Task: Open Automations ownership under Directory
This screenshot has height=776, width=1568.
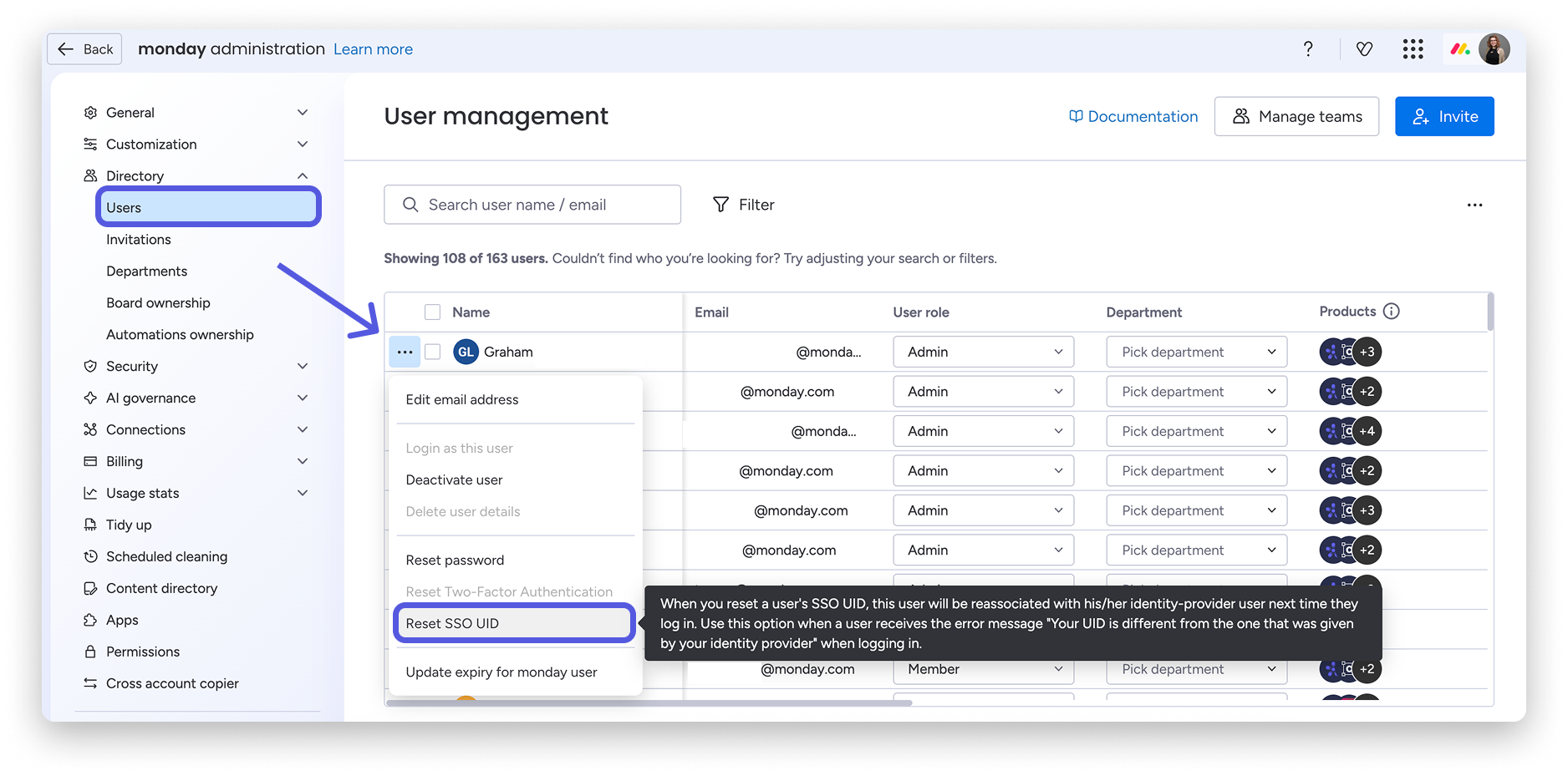Action: [x=180, y=335]
